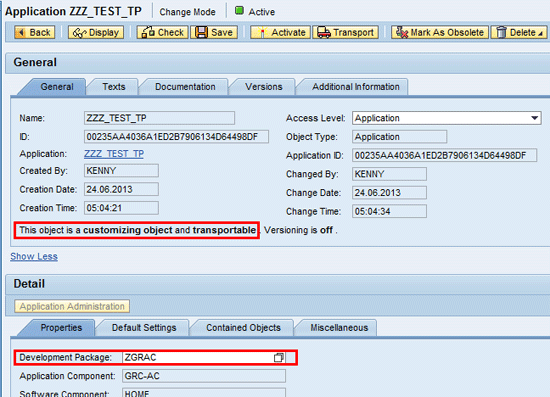Click the General section header
Screen dimensions: 550x397
(35, 62)
